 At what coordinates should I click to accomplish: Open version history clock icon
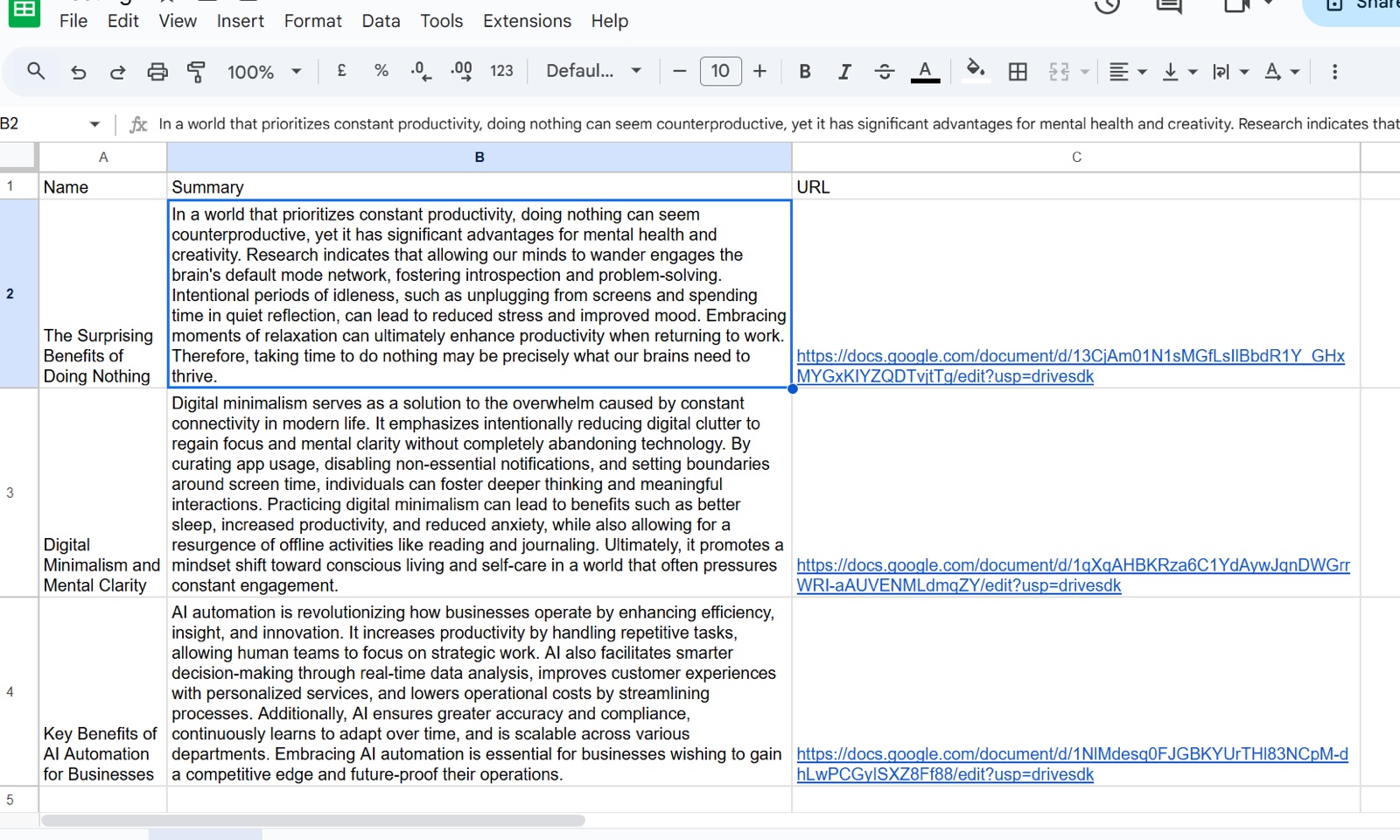point(1108,6)
